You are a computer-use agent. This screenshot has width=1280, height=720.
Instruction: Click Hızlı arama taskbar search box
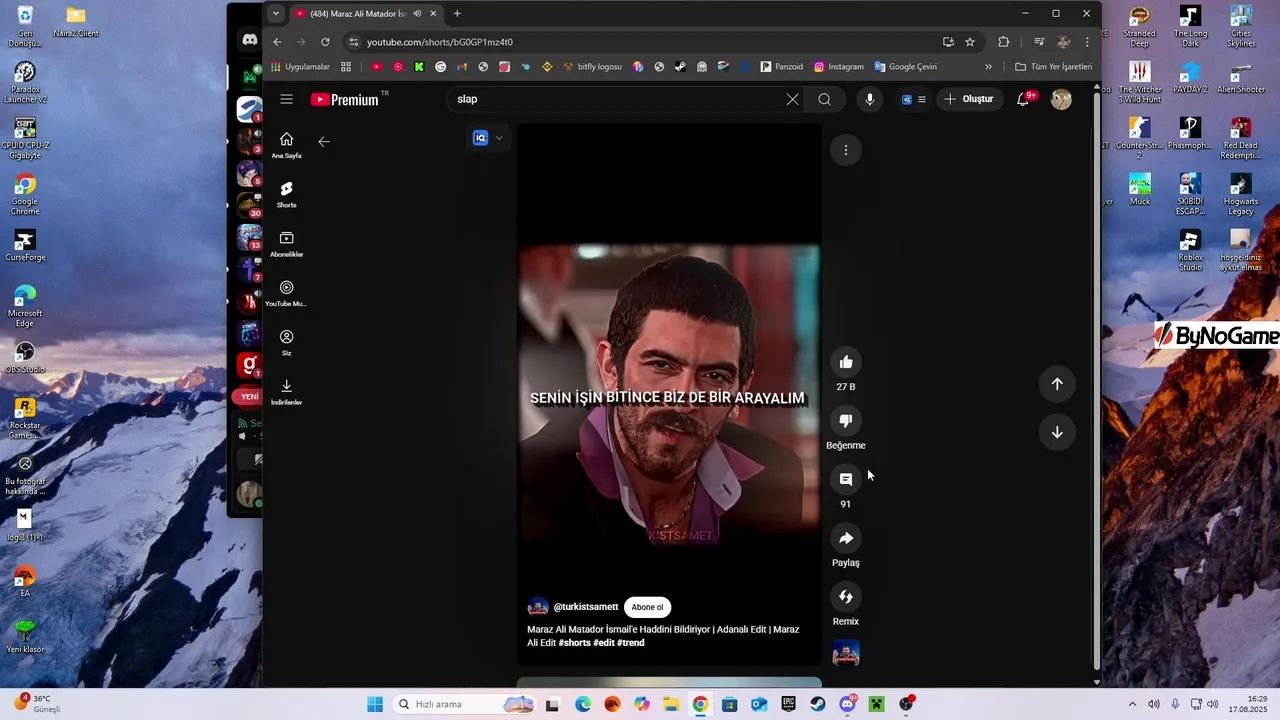click(x=464, y=704)
